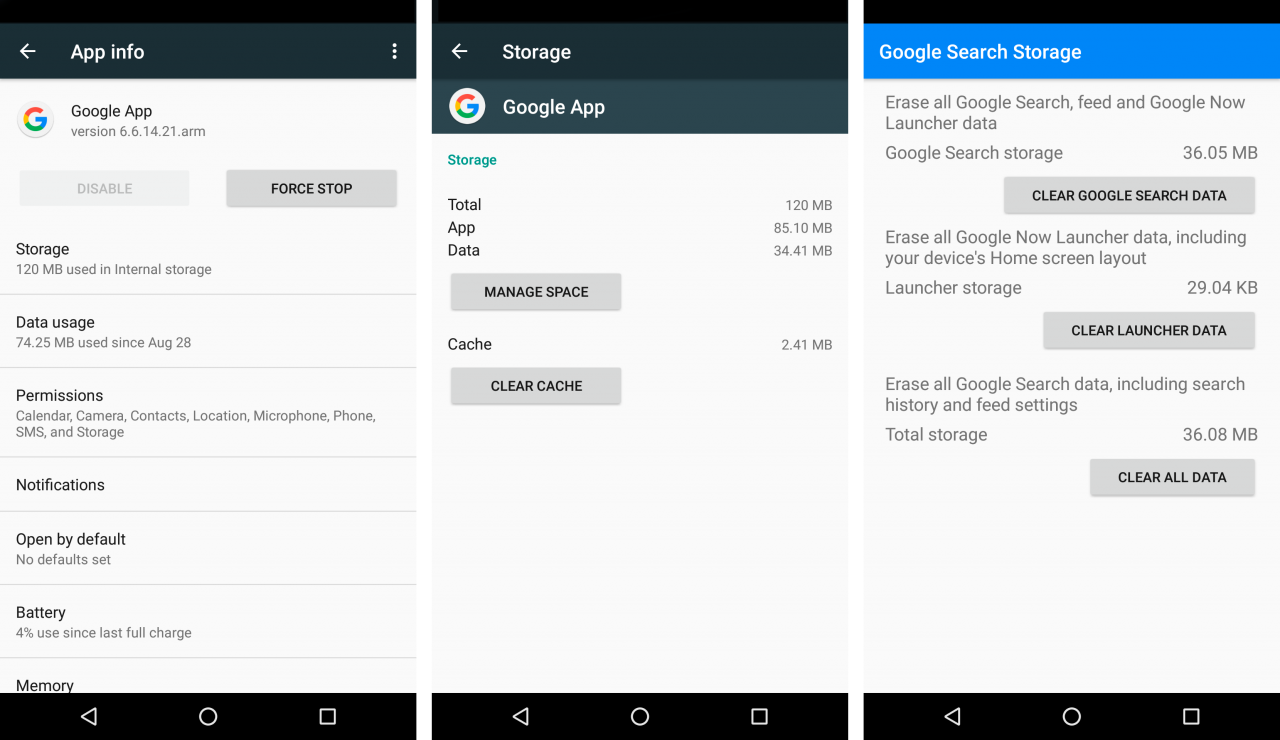
Task: Select Google Search storage value '36.05 MB'
Action: [1220, 153]
